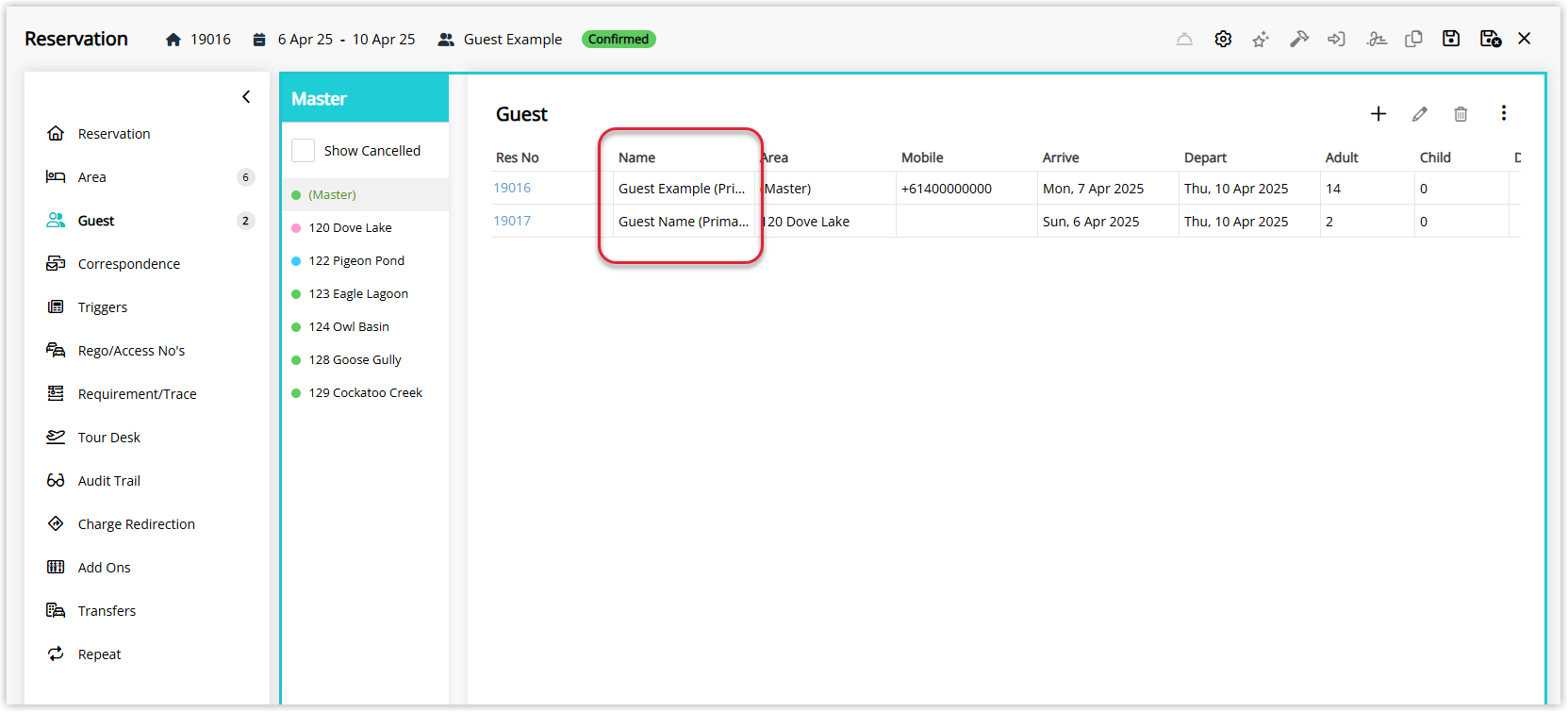1568x712 pixels.
Task: Open reservation number 19016 link
Action: coord(512,188)
